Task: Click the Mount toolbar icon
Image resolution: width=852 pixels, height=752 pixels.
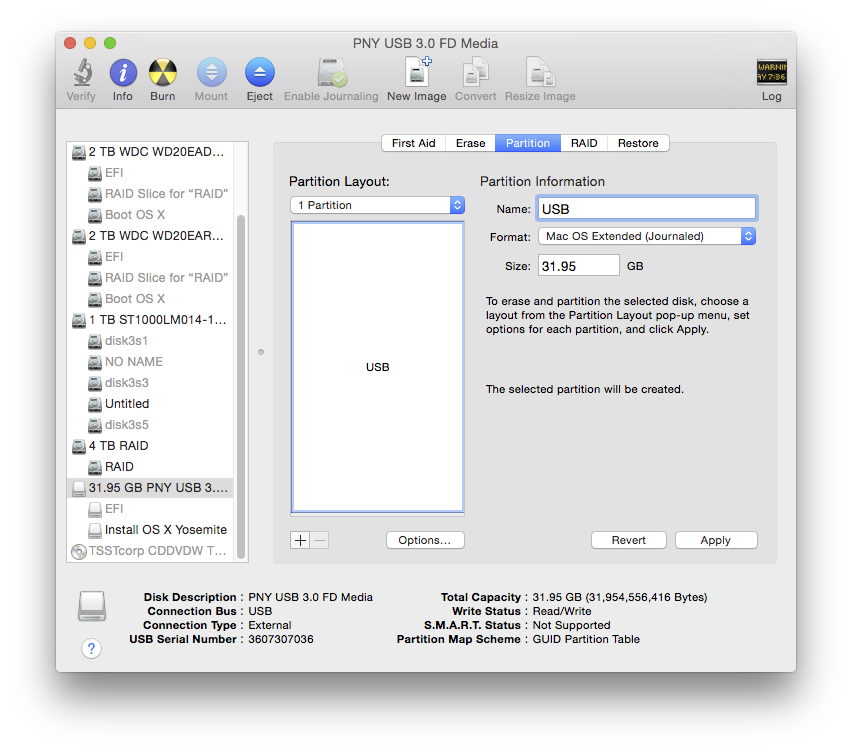Action: (211, 73)
